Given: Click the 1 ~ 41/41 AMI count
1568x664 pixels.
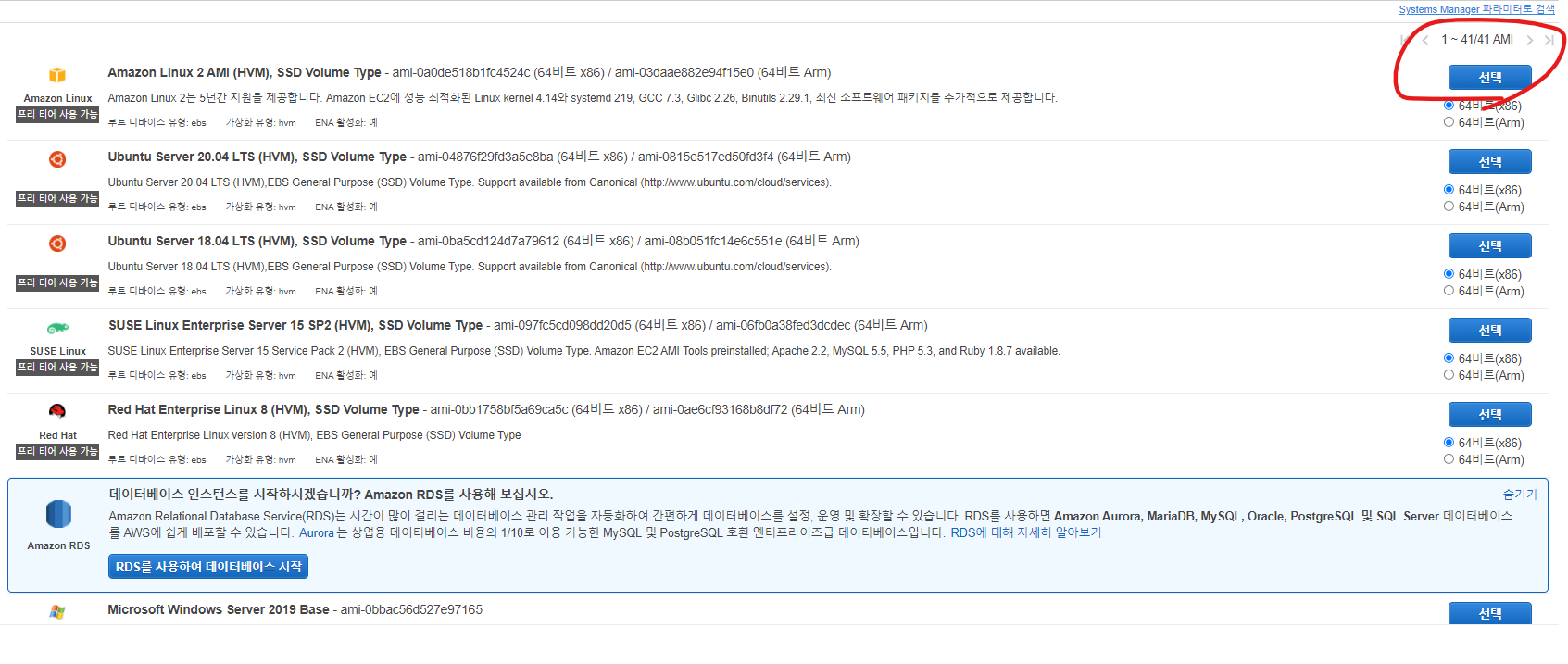Looking at the screenshot, I should point(1477,39).
